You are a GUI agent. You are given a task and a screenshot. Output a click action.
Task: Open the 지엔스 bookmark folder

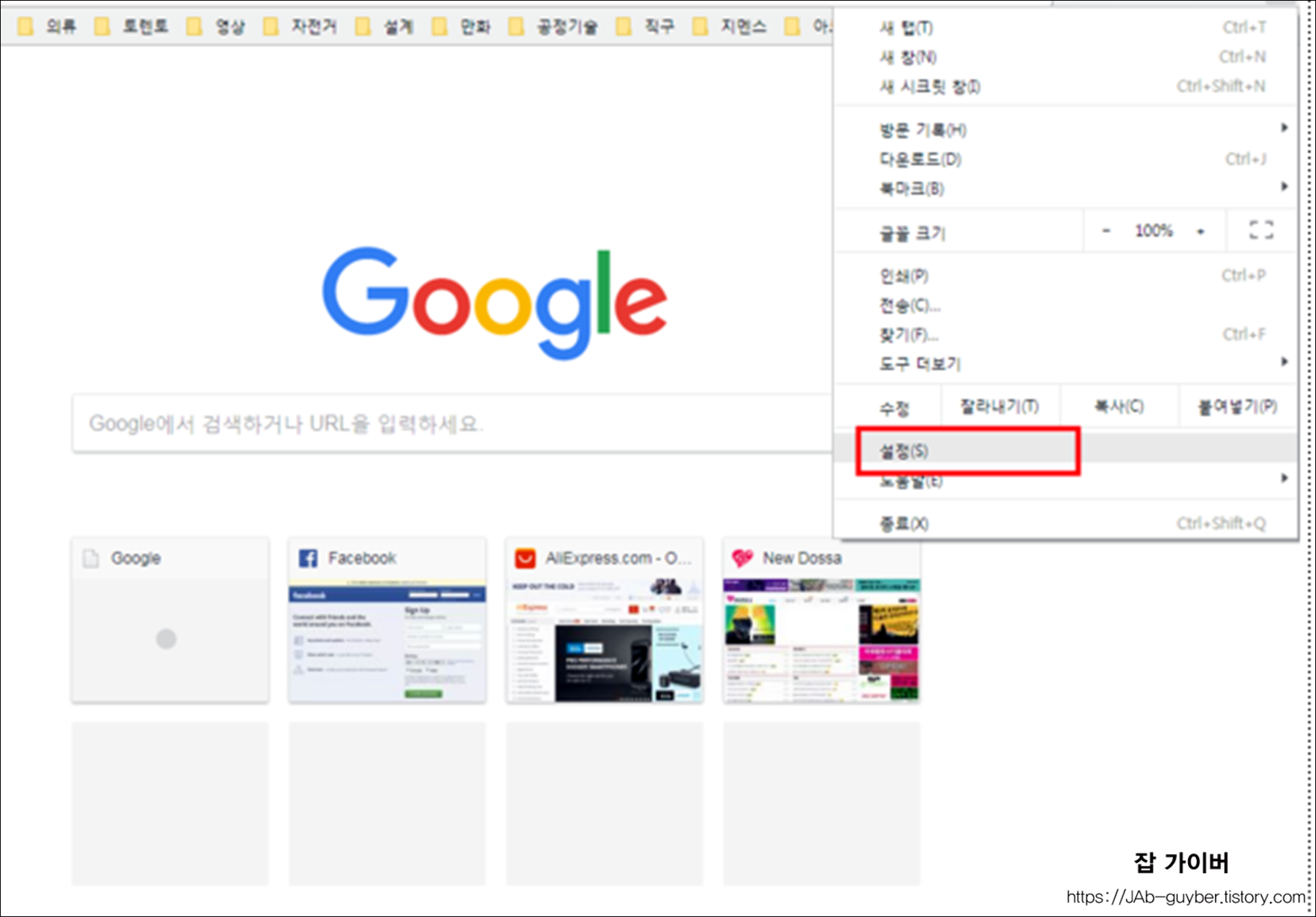coord(730,27)
